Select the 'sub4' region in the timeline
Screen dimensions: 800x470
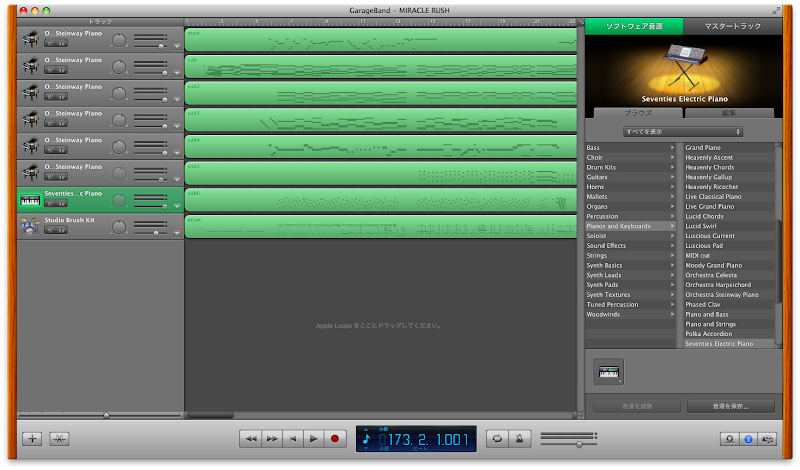pos(381,146)
